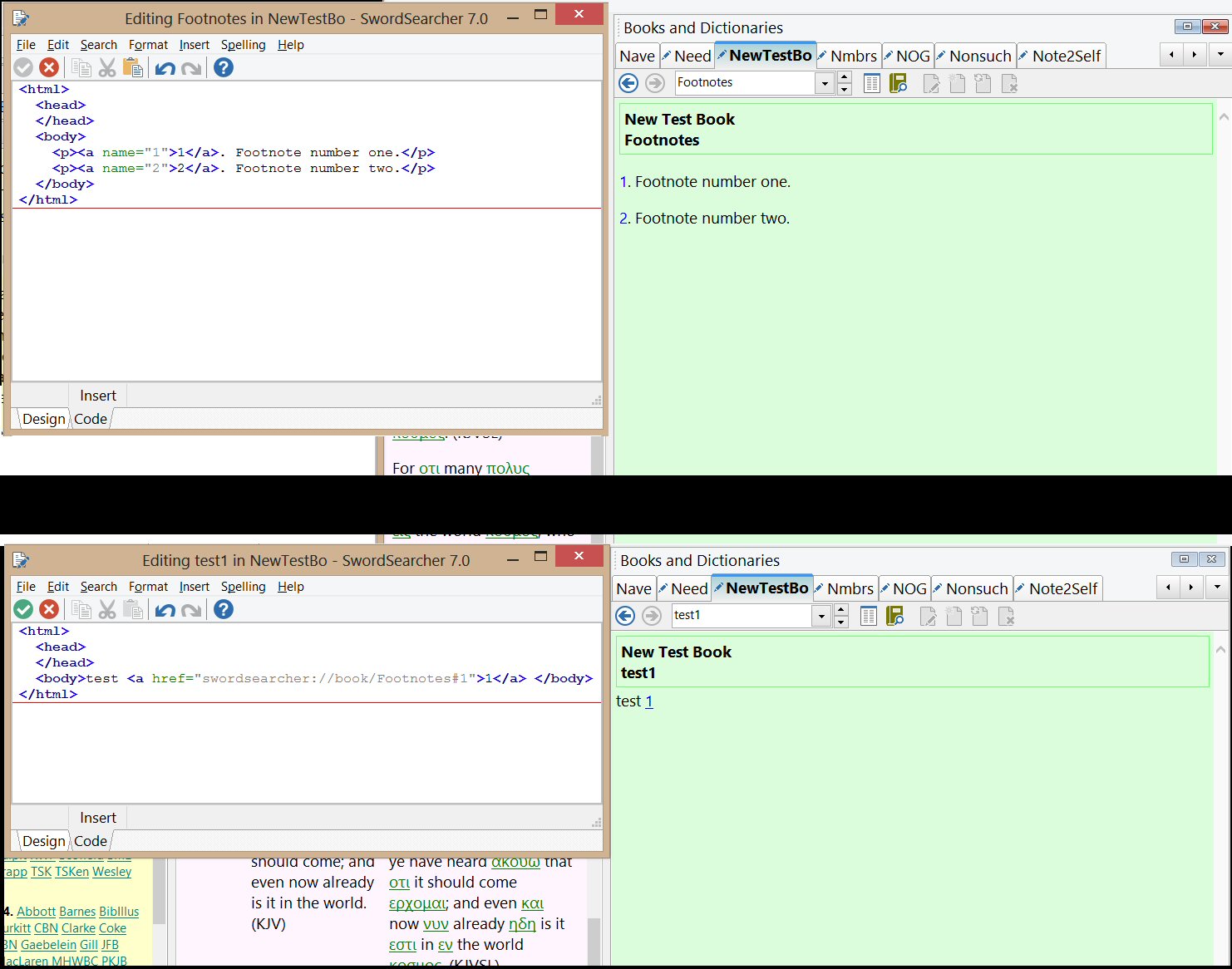This screenshot has width=1232, height=969.
Task: Switch to the Code tab in the Footnotes editor
Action: (91, 419)
